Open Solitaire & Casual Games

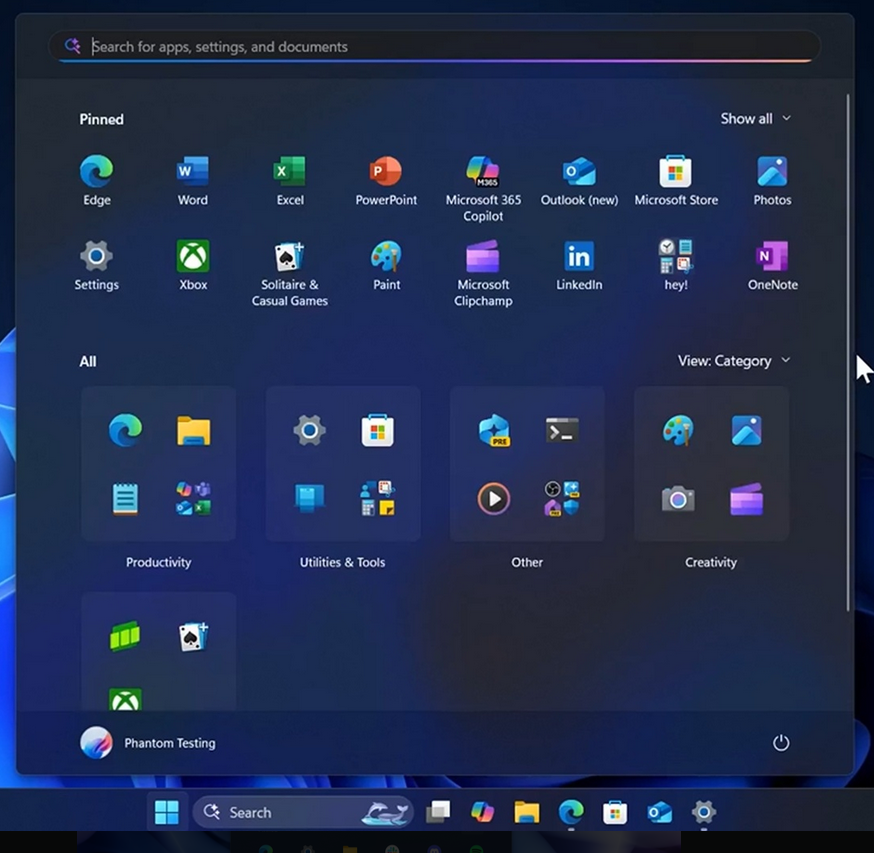pyautogui.click(x=290, y=273)
